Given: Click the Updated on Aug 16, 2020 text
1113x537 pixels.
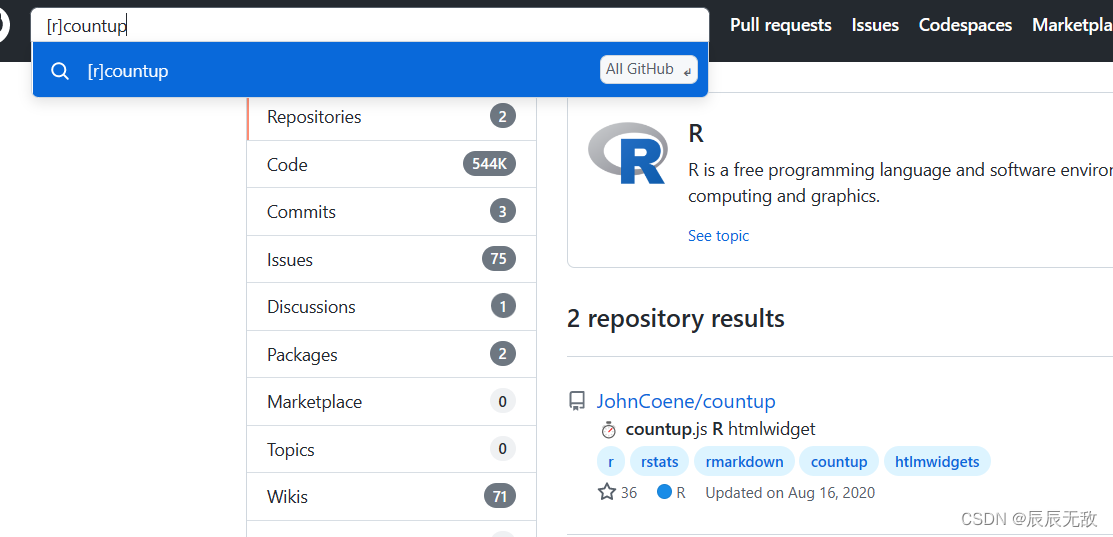Looking at the screenshot, I should point(790,492).
